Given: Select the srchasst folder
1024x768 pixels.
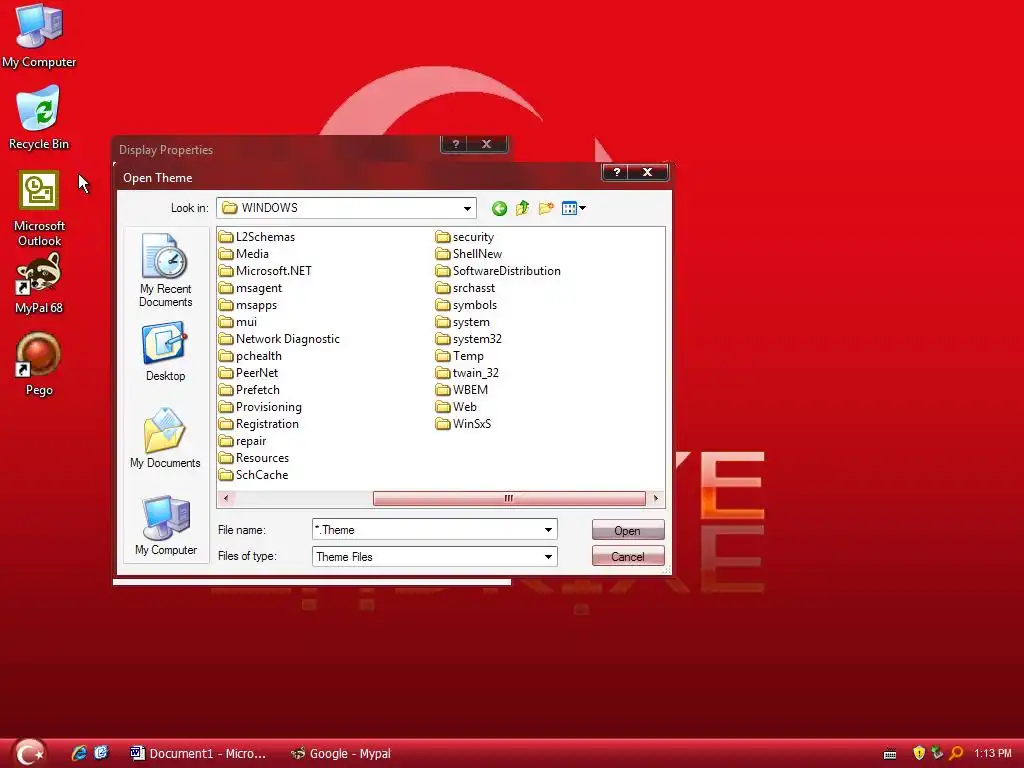Looking at the screenshot, I should [466, 287].
